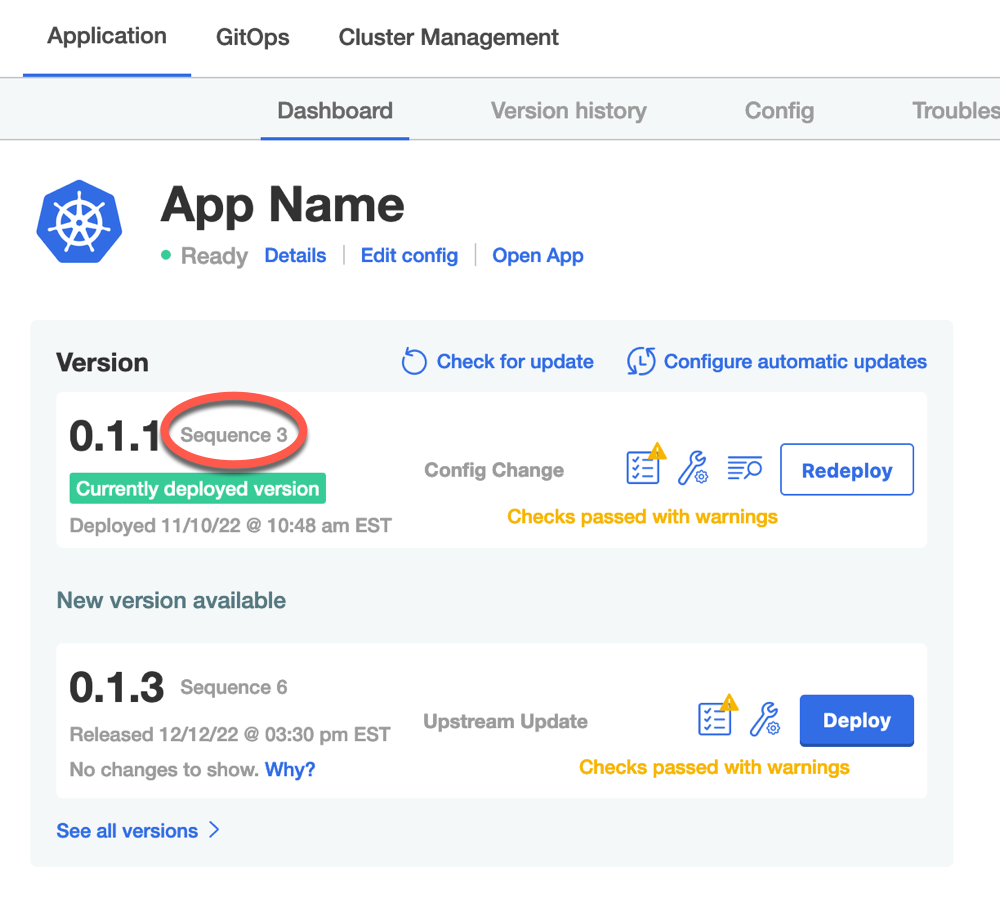Expand See all versions chevron
The height and width of the screenshot is (898, 1000).
(x=214, y=831)
